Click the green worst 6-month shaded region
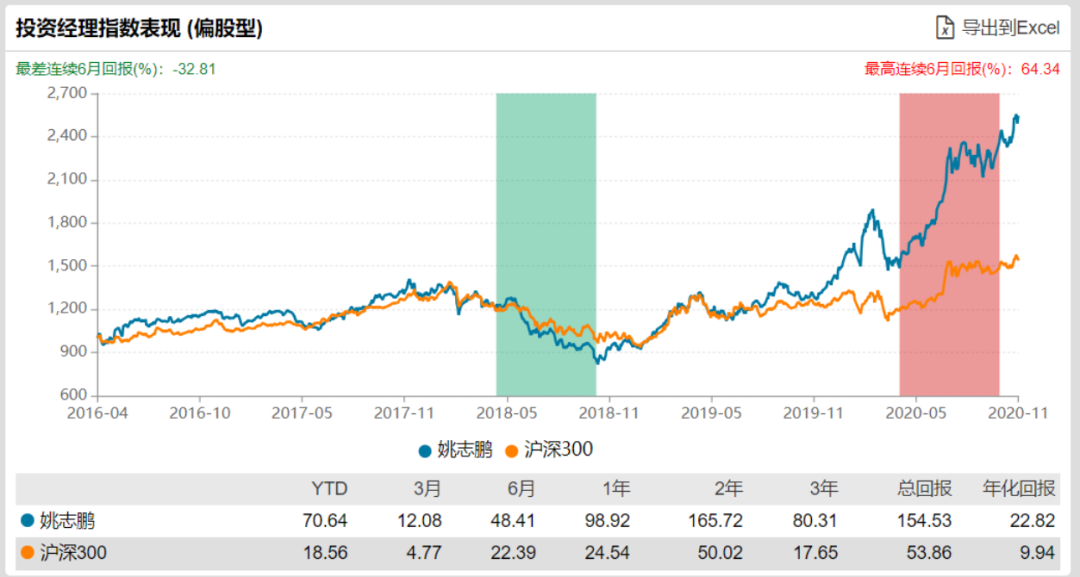The image size is (1080, 577). pyautogui.click(x=546, y=244)
